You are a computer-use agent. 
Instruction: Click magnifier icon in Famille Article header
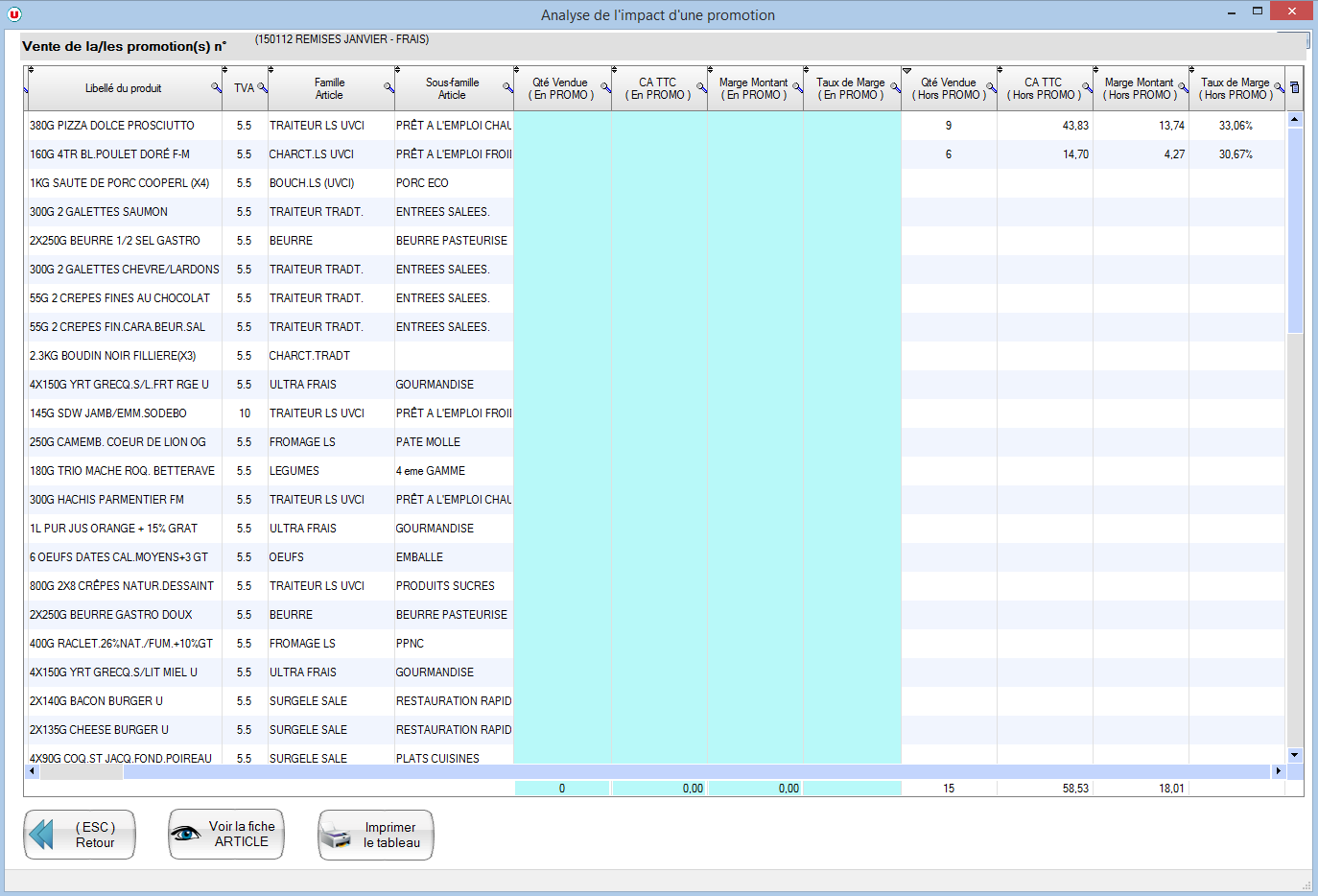pyautogui.click(x=388, y=88)
